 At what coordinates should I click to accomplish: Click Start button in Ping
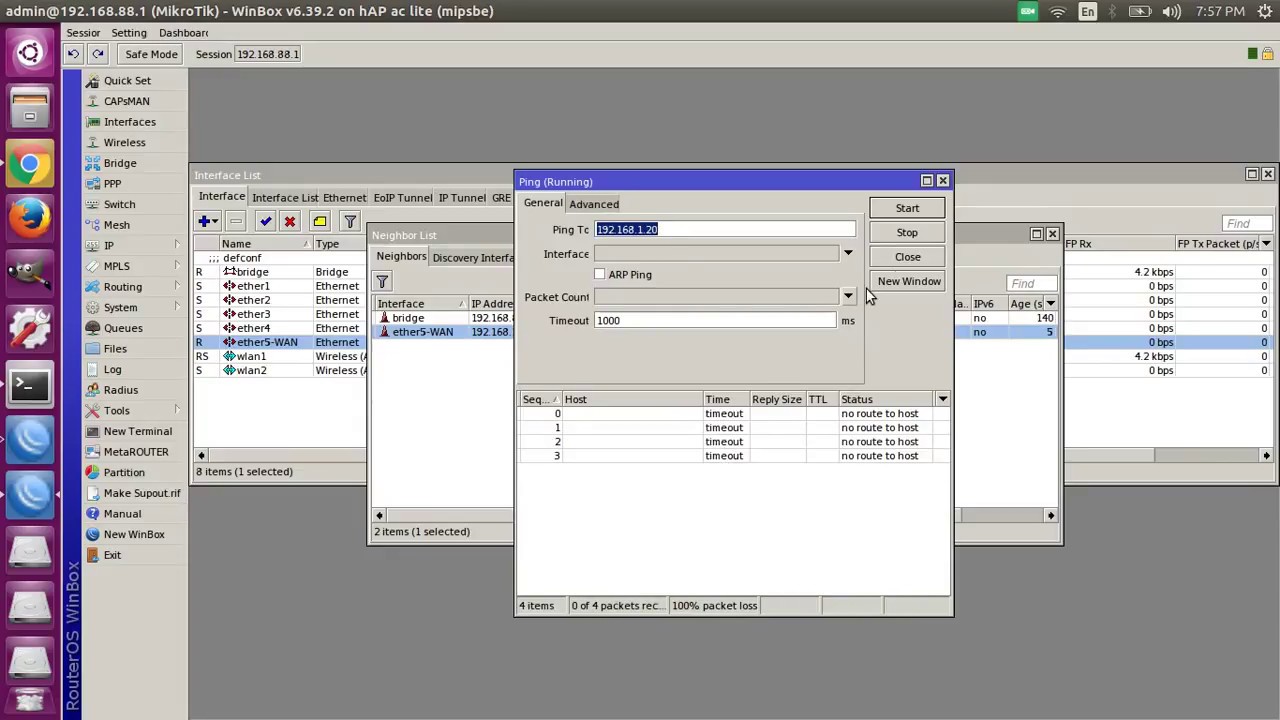pos(907,208)
